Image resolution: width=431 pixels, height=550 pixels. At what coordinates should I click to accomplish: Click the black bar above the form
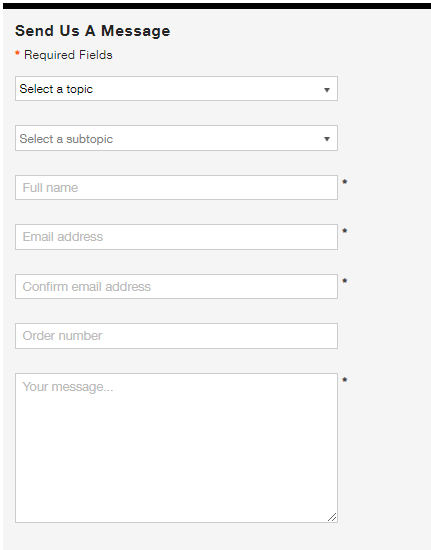pos(217,6)
